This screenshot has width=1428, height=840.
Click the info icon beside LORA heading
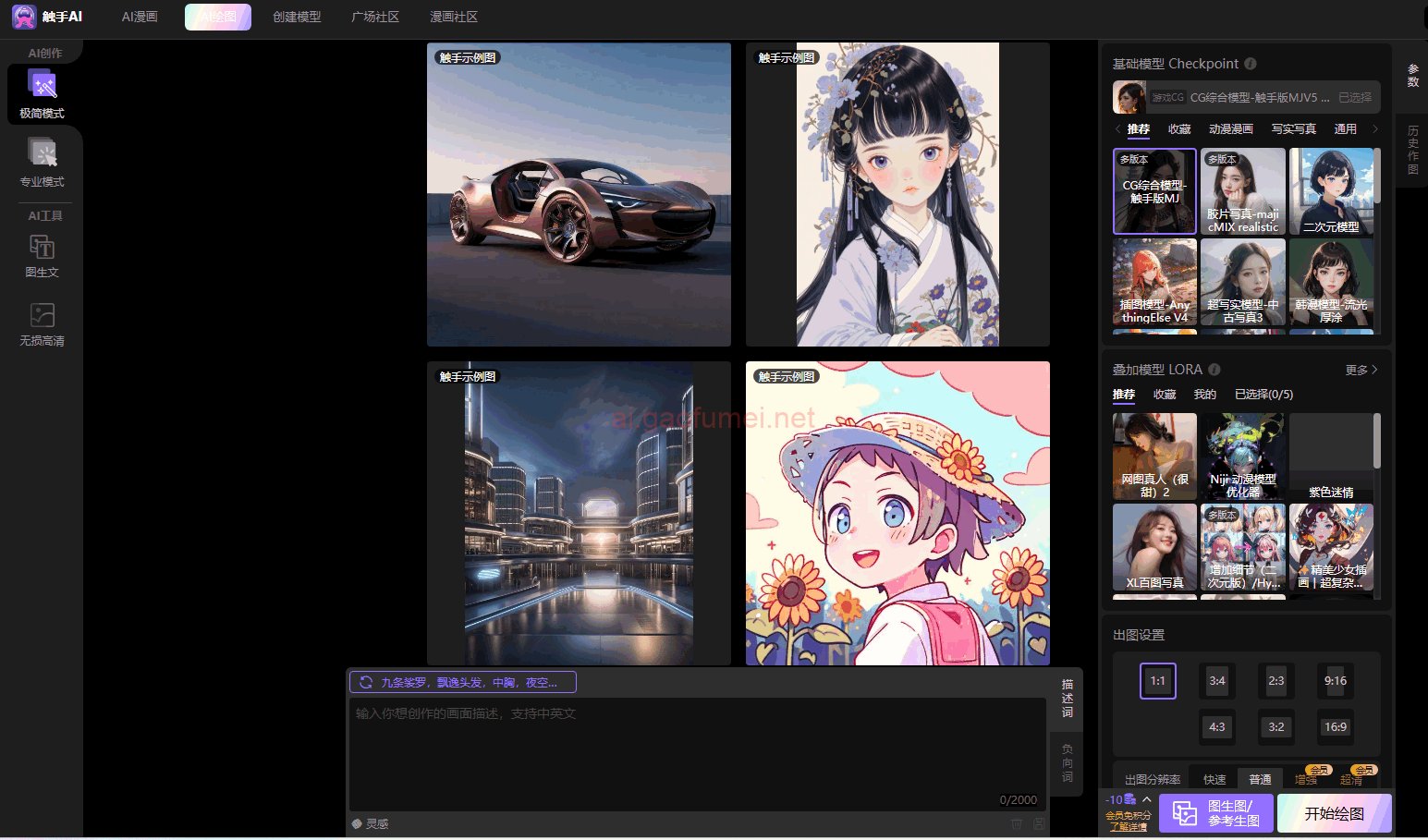1214,370
